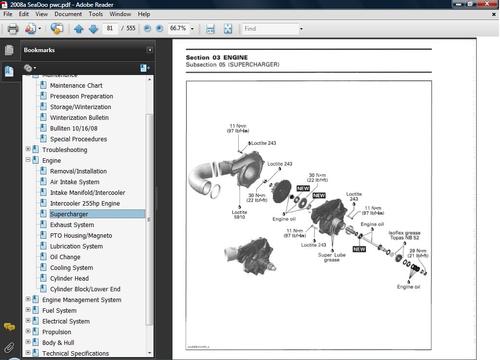The width and height of the screenshot is (500, 360).
Task: Expand the Propulsion bookmark
Action: click(x=28, y=331)
